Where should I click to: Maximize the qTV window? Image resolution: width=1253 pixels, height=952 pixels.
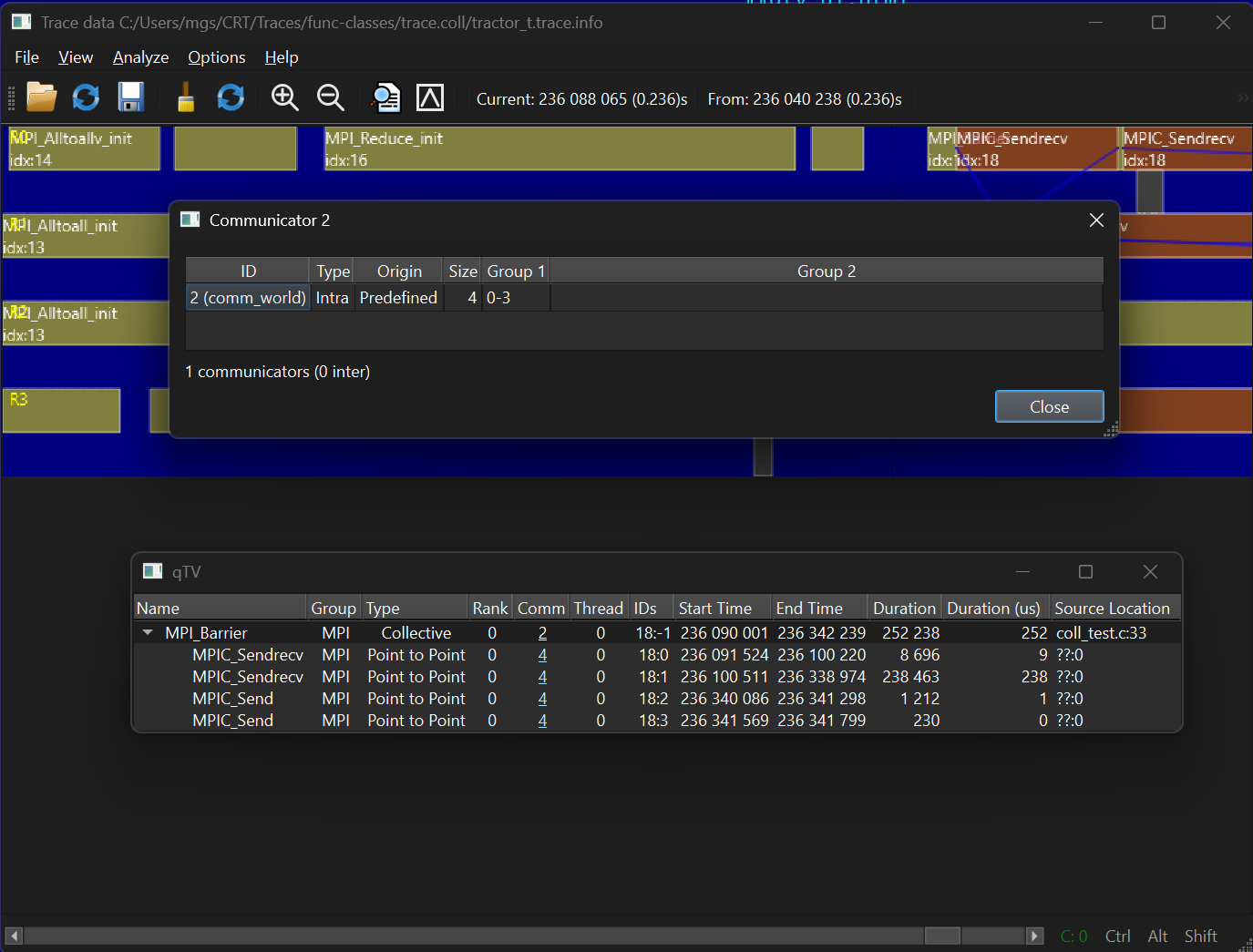click(x=1085, y=572)
